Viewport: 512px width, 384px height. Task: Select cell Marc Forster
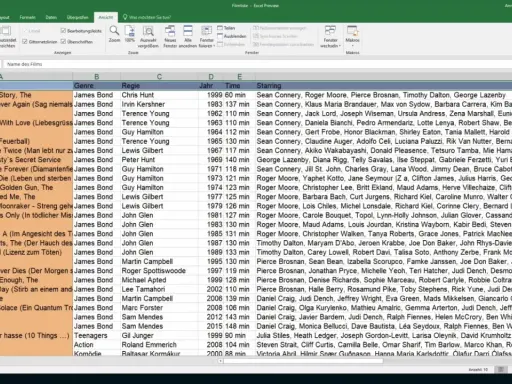pos(159,308)
